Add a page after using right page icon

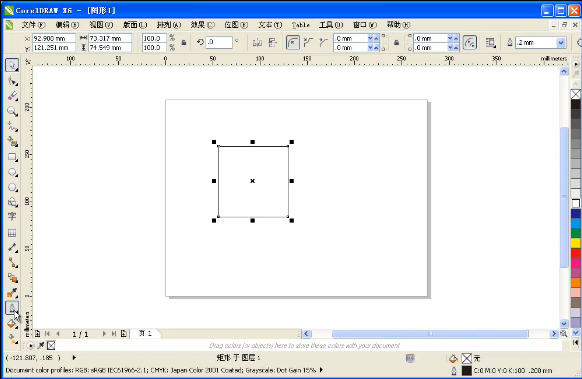point(124,334)
